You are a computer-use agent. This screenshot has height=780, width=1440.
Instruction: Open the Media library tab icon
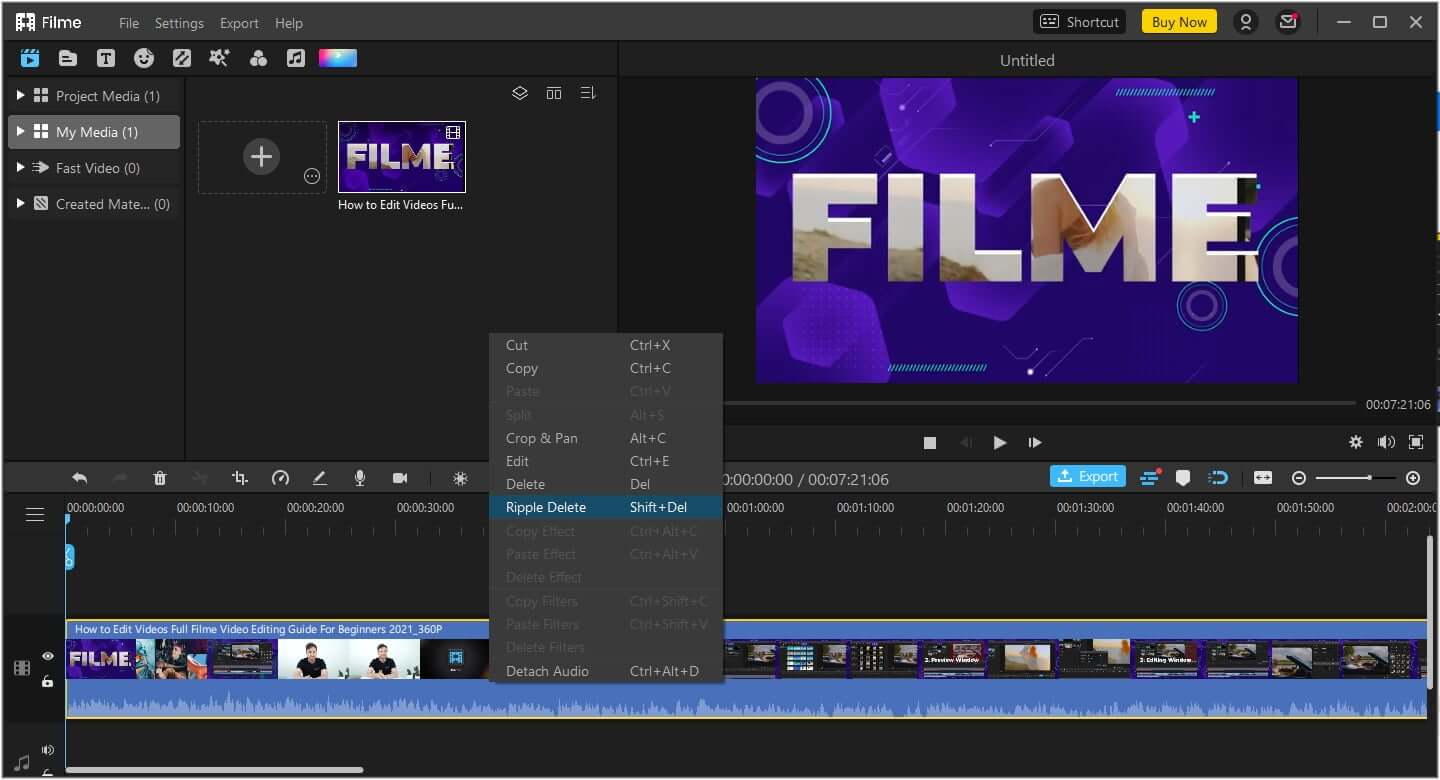pyautogui.click(x=30, y=58)
